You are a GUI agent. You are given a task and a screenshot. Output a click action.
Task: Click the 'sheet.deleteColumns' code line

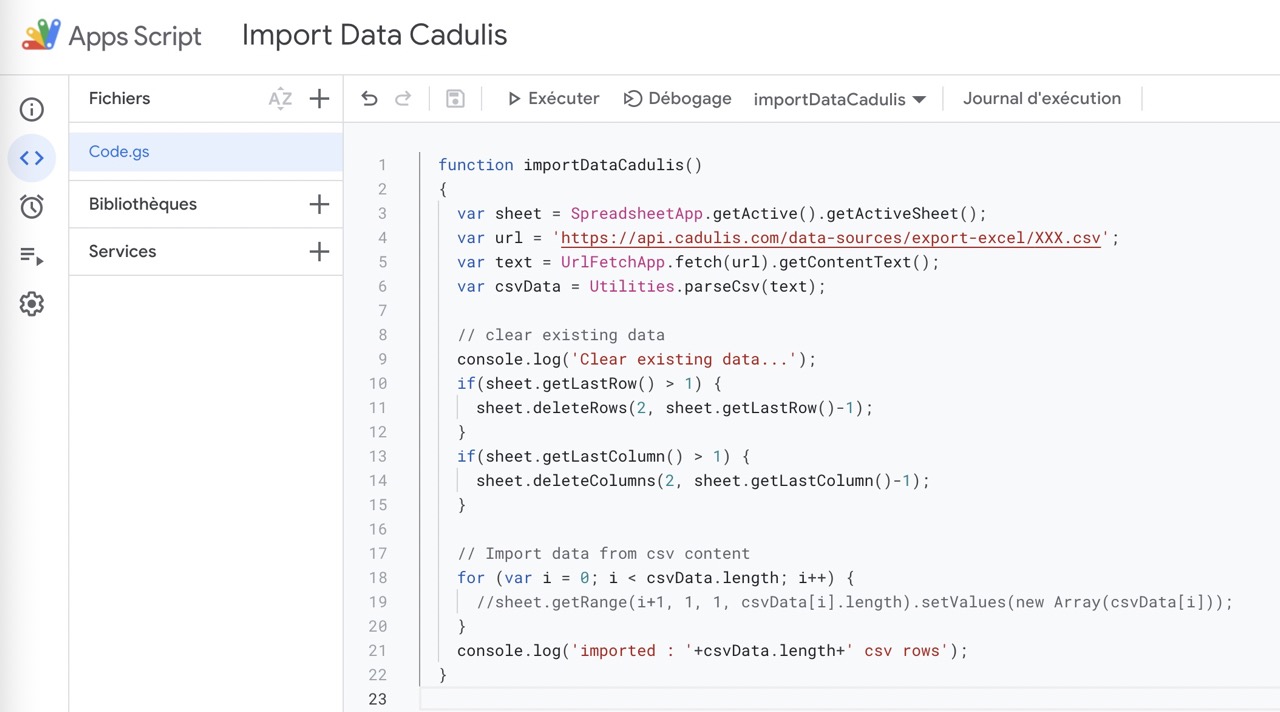point(703,480)
